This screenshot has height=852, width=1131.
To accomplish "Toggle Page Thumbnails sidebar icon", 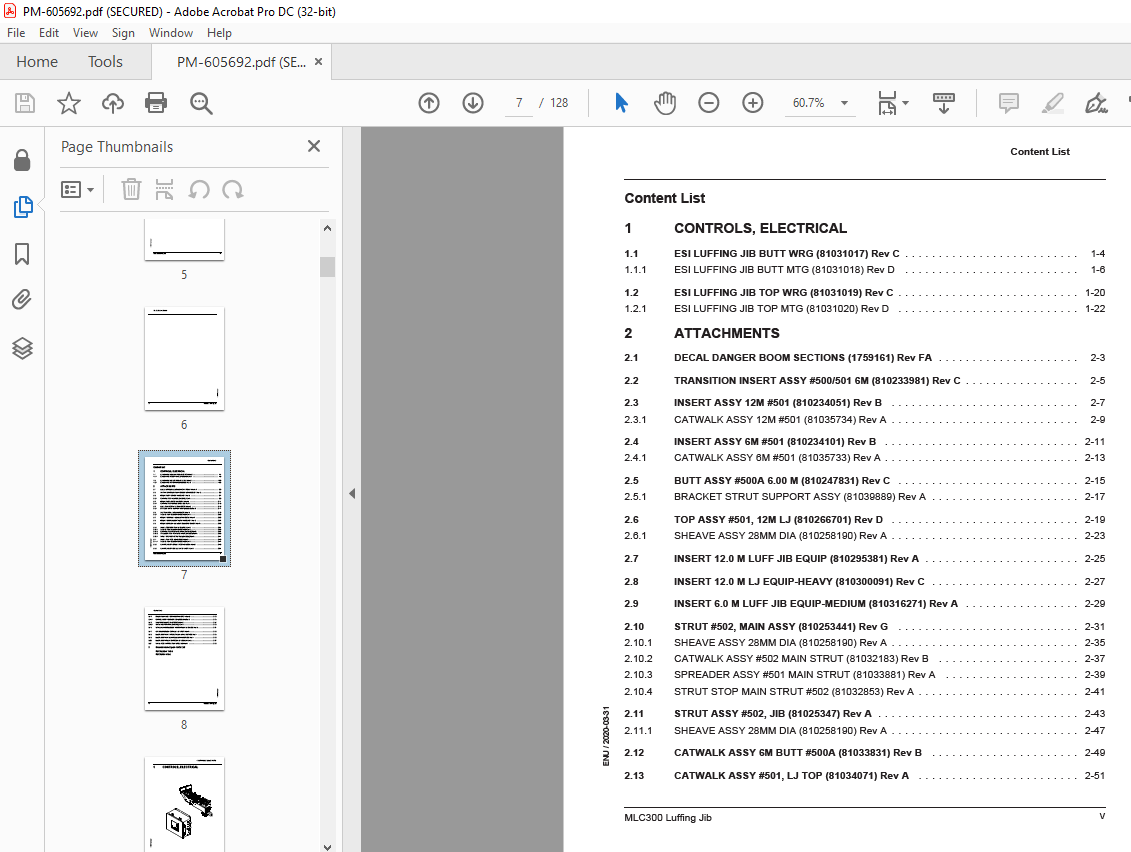I will 22,207.
